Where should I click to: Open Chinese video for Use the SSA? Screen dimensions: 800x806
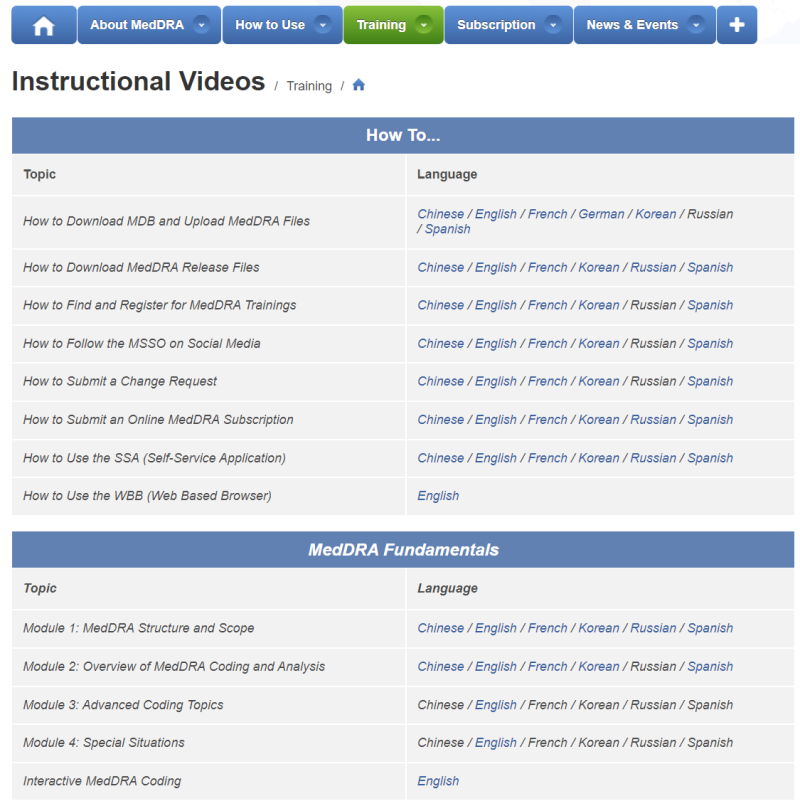441,458
